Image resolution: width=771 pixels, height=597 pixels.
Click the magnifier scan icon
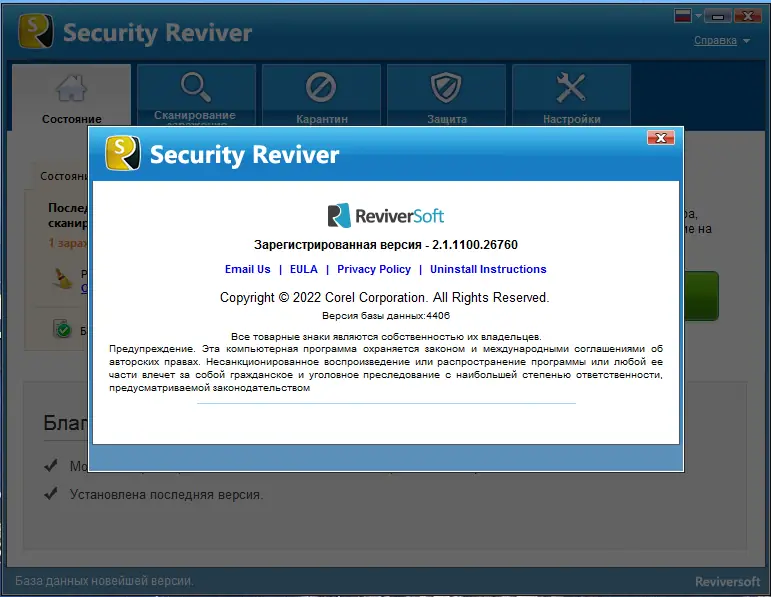point(196,88)
